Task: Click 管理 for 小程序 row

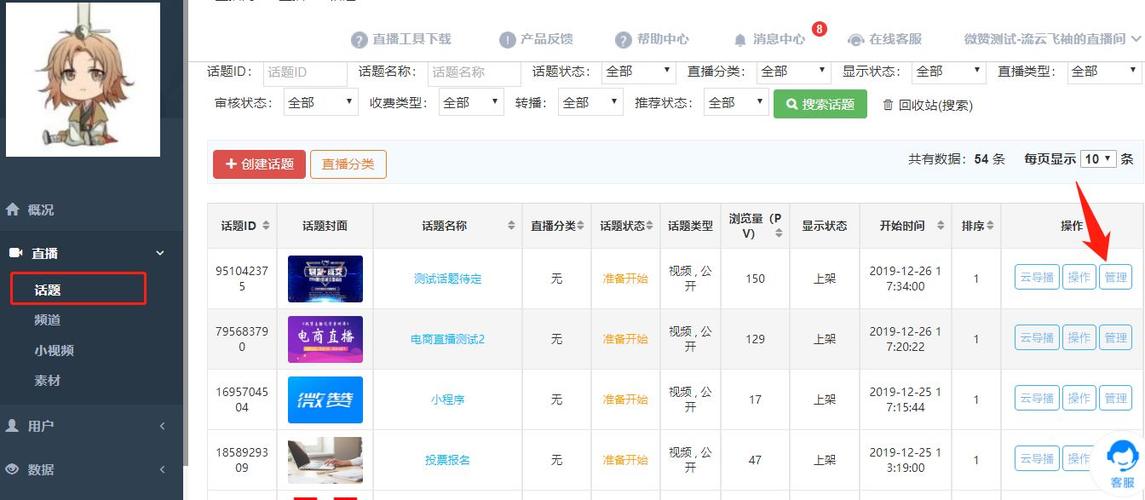Action: 1115,399
